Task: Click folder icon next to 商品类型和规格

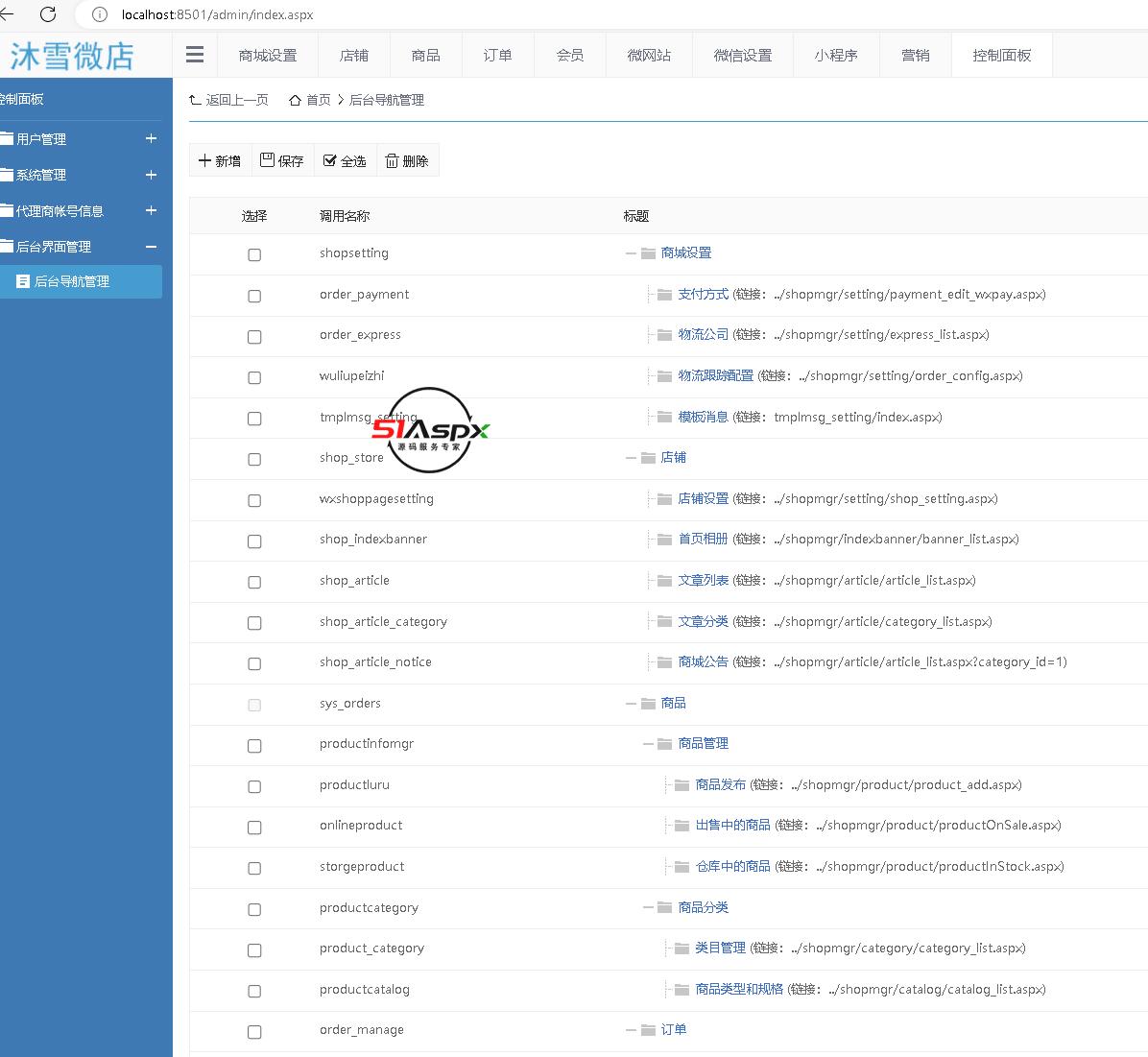Action: click(682, 990)
